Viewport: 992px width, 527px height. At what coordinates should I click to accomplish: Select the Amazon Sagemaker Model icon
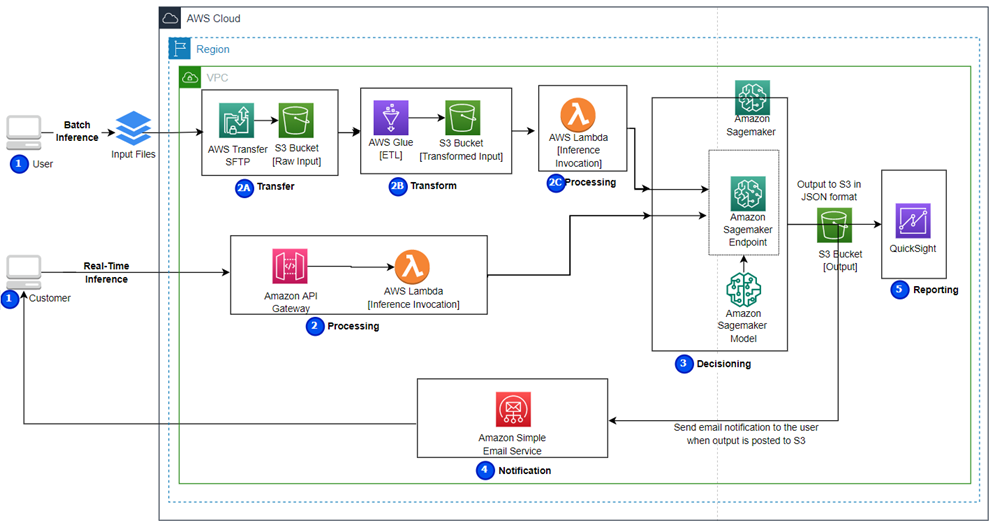[743, 290]
